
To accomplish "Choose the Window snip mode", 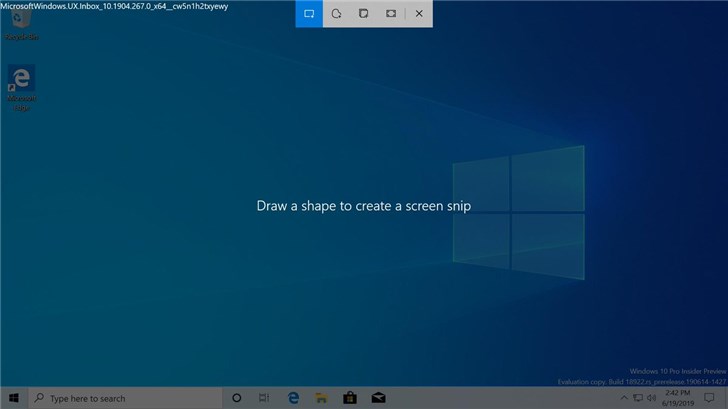I will (x=364, y=14).
